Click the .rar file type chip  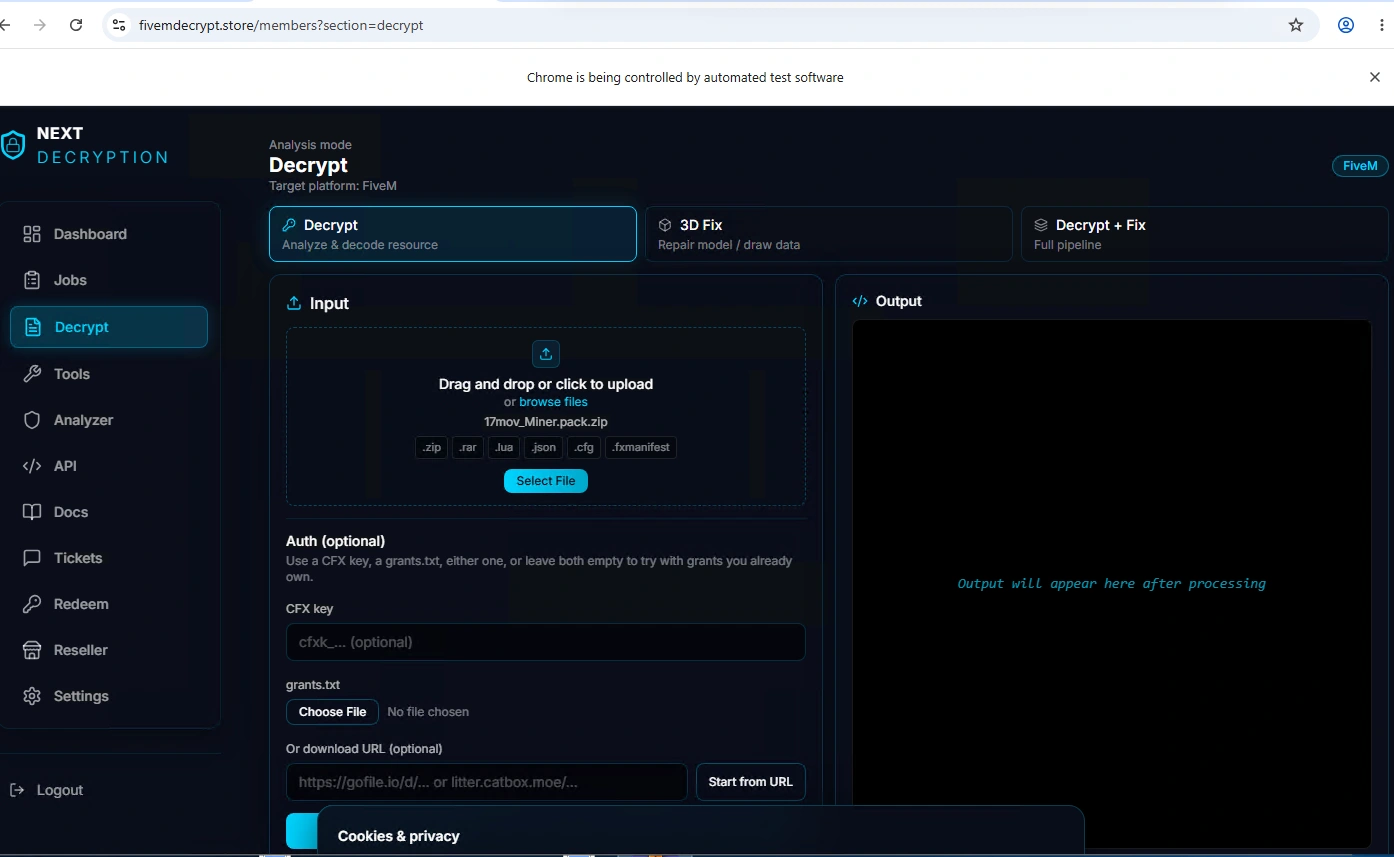[x=468, y=447]
